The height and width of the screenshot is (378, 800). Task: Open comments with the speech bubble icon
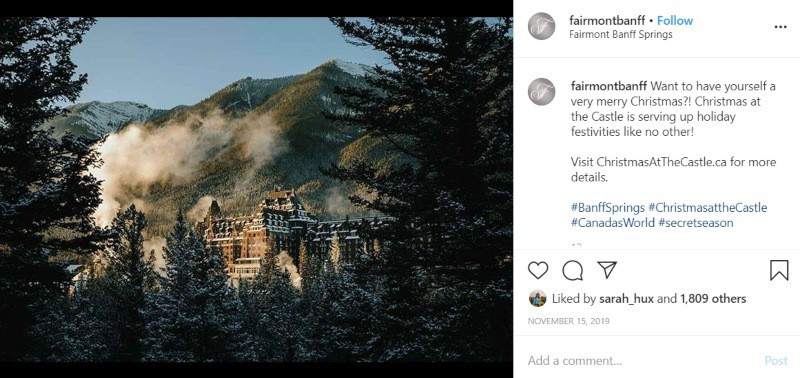tap(572, 270)
